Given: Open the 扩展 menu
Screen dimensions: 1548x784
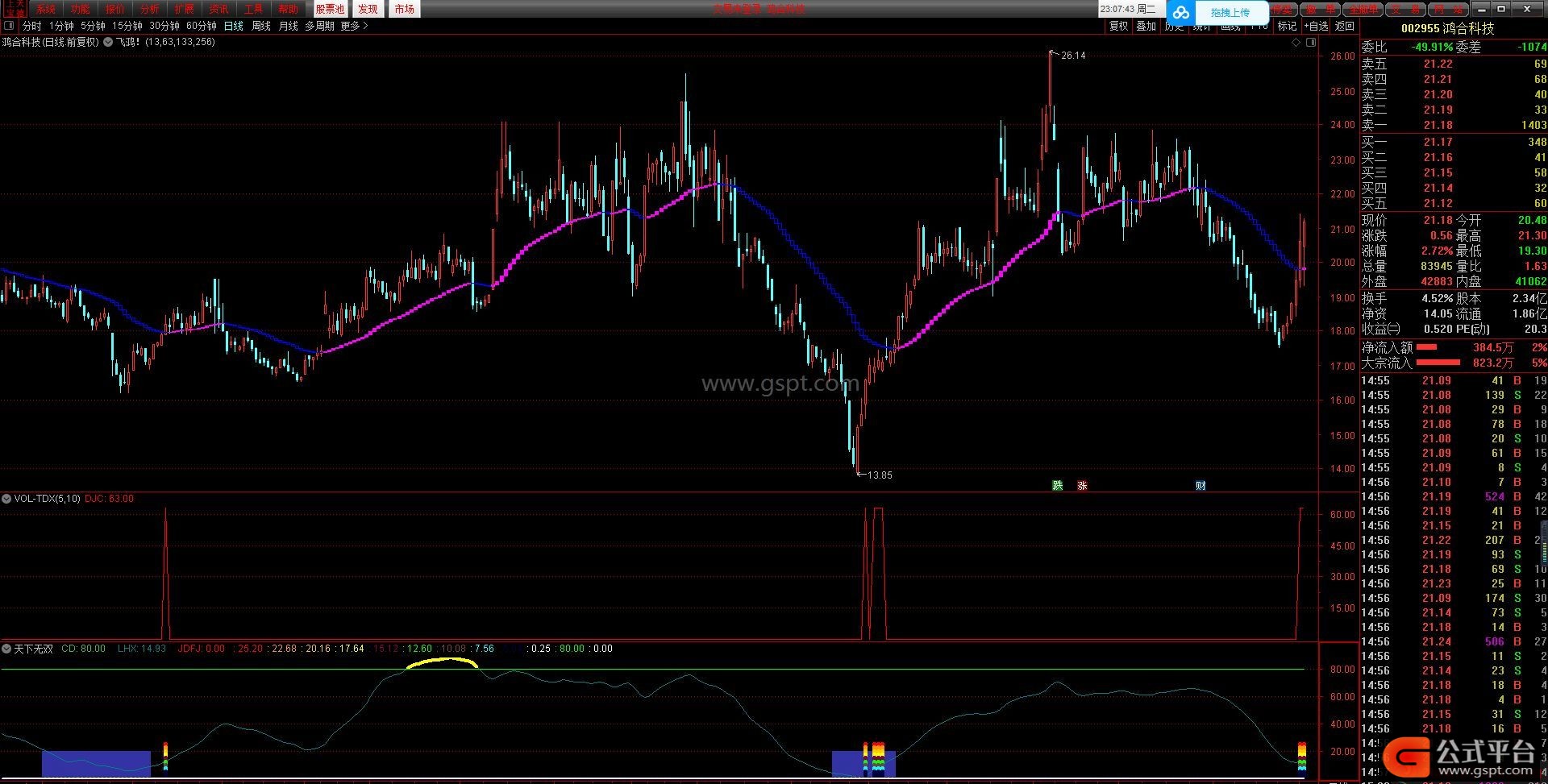Looking at the screenshot, I should pyautogui.click(x=185, y=9).
